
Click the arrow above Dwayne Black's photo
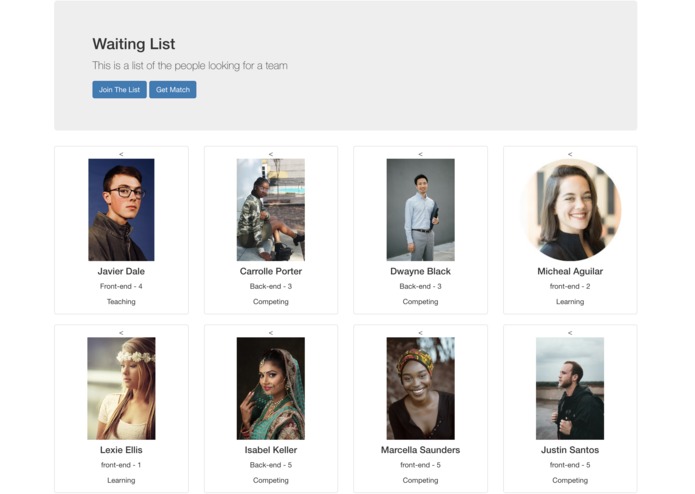[420, 154]
